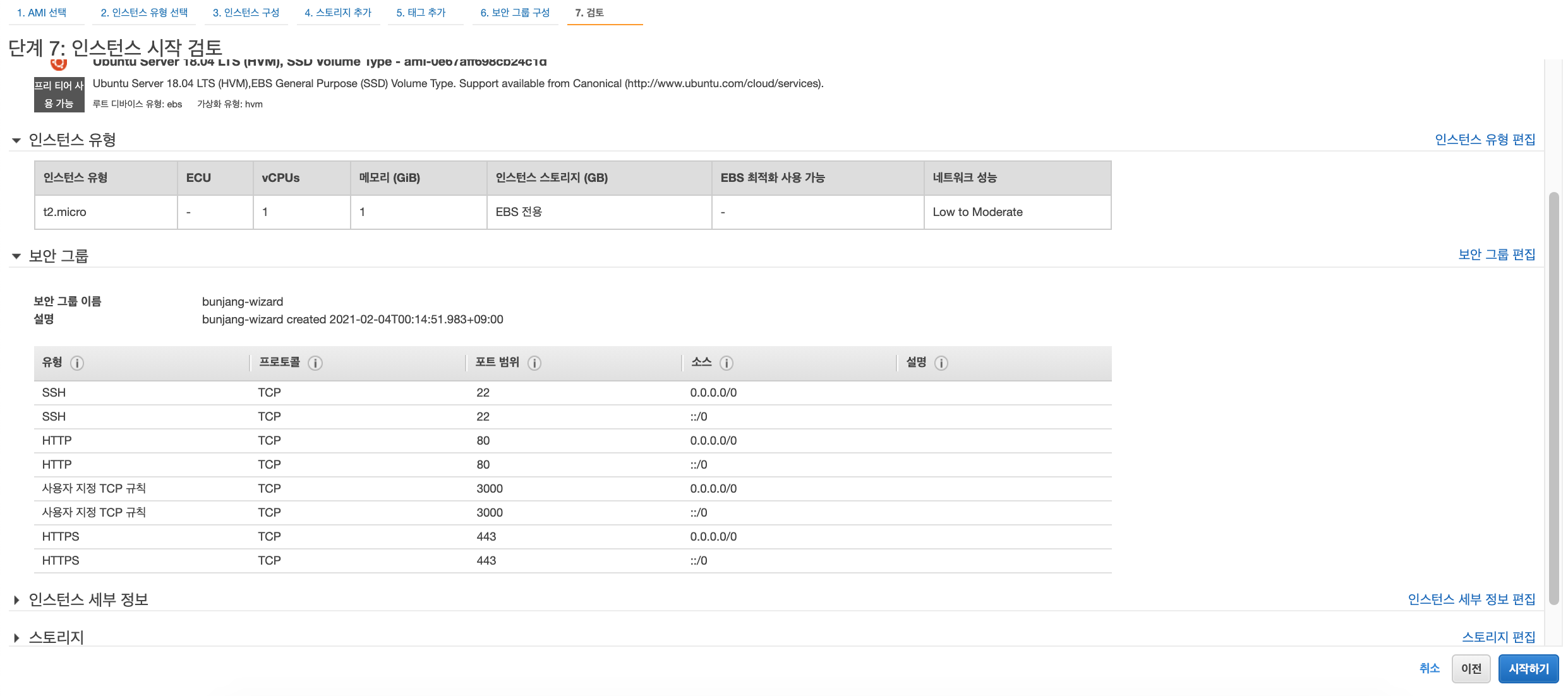This screenshot has height=696, width=1568.
Task: Click info icon next to 유형 column header
Action: (77, 363)
